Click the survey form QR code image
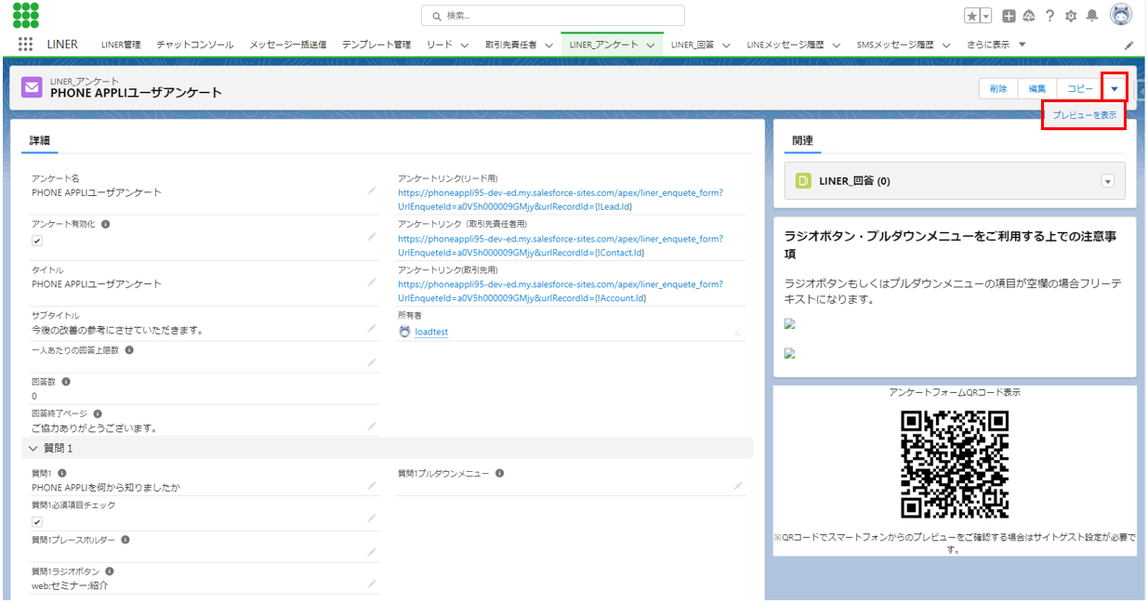The image size is (1148, 603). [x=954, y=465]
